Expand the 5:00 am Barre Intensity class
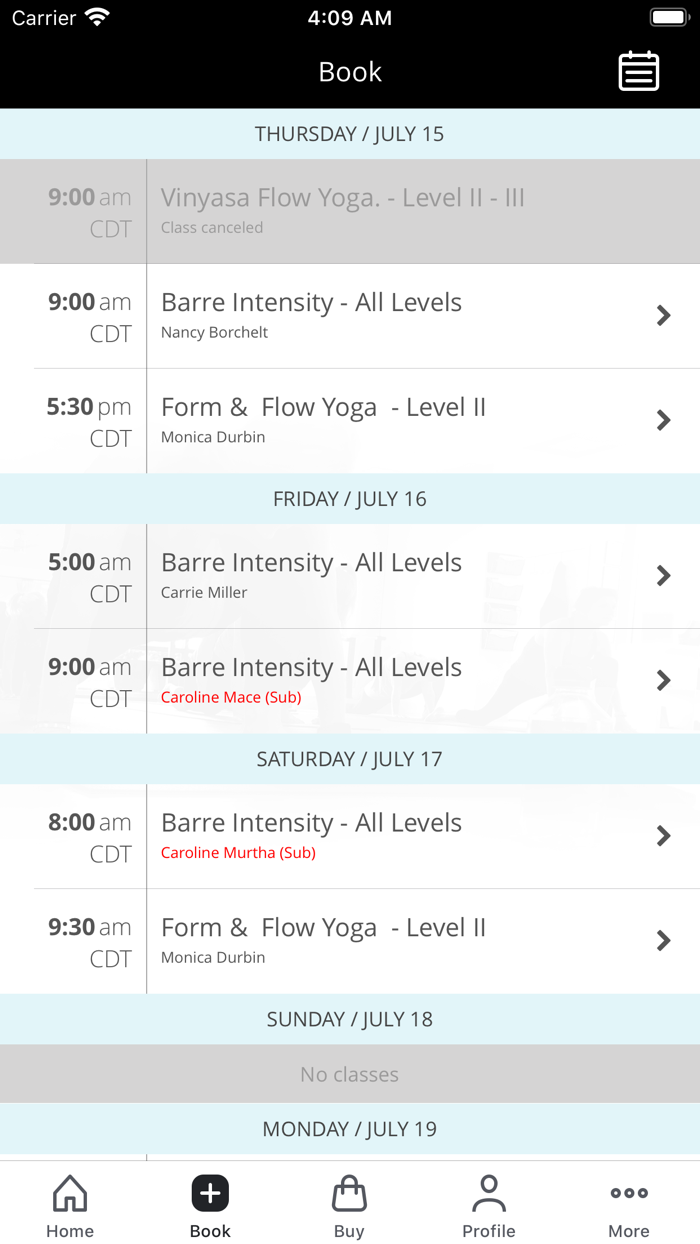700x1244 pixels. 350,575
